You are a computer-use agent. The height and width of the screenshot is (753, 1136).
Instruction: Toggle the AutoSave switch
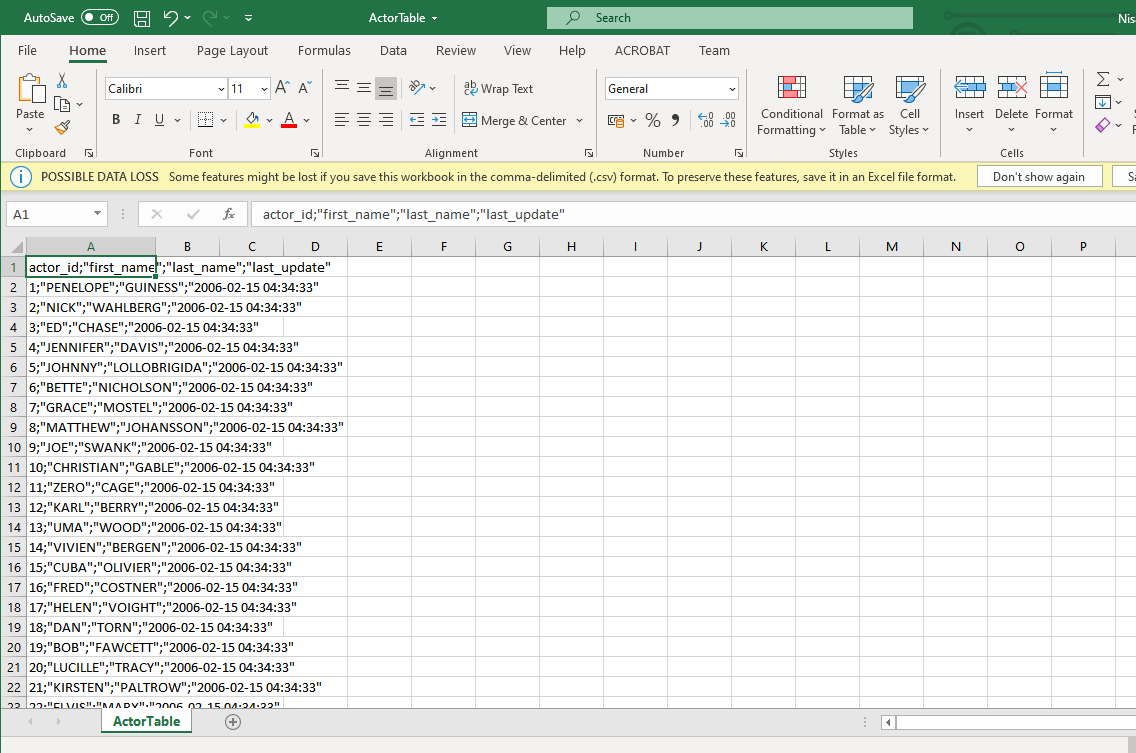[99, 17]
